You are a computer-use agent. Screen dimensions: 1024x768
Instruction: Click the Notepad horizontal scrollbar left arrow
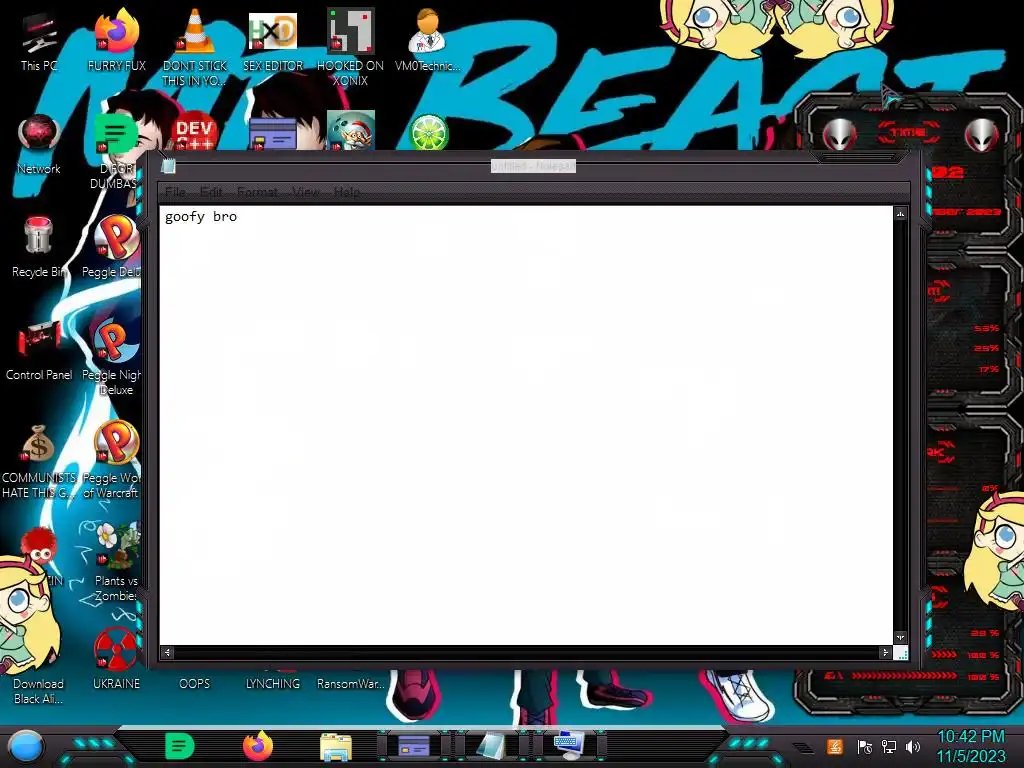[167, 652]
